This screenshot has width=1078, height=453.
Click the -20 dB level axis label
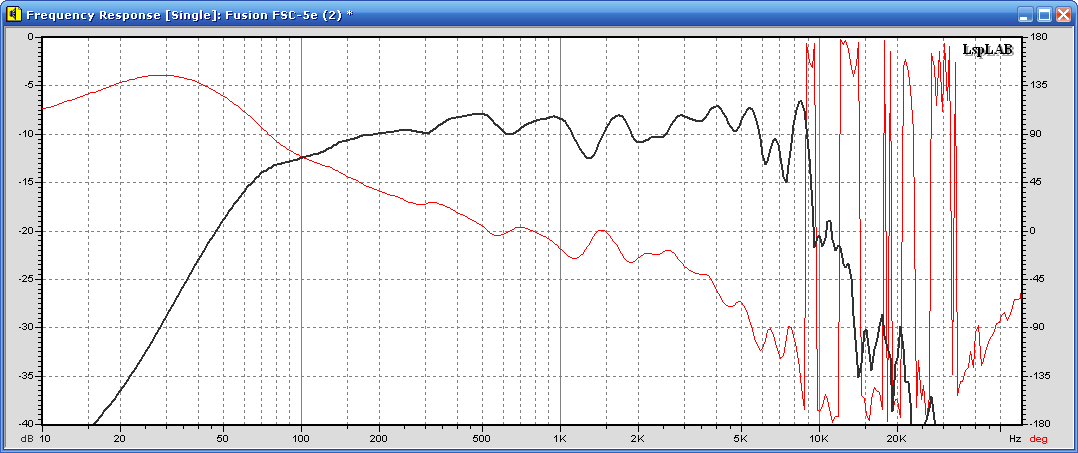point(25,232)
